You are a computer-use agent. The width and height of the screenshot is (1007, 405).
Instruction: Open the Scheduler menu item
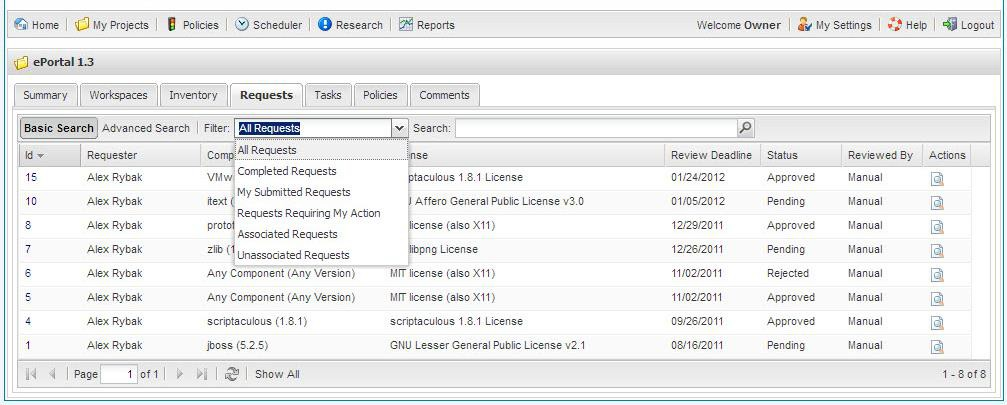click(x=268, y=25)
